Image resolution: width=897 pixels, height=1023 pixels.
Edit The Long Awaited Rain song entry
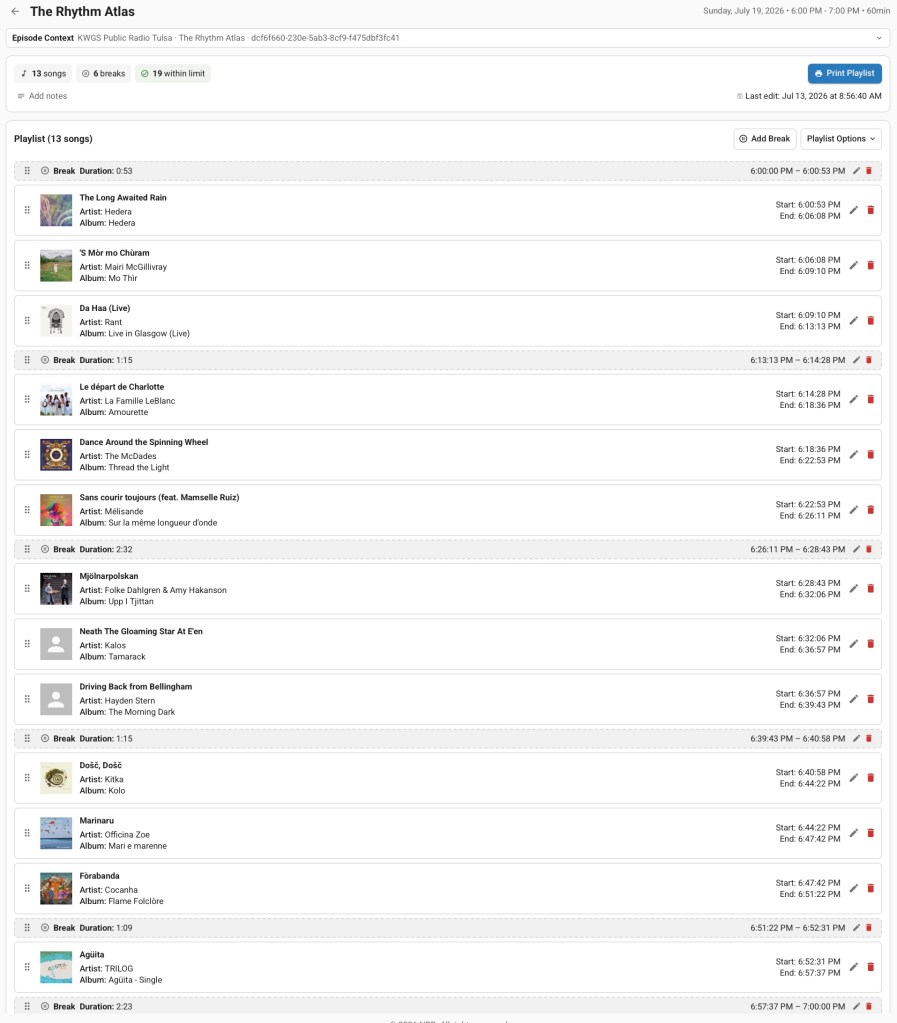[853, 210]
